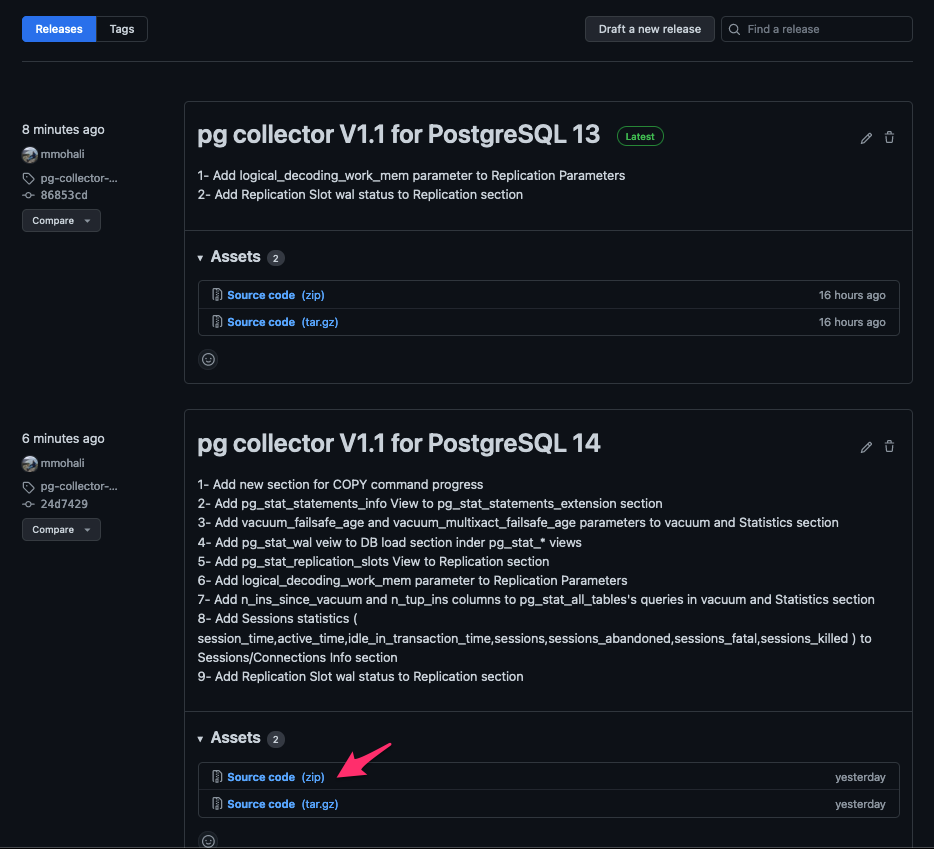Click '16 hours ago' on tar.gz asset row
This screenshot has height=849, width=934.
(852, 322)
